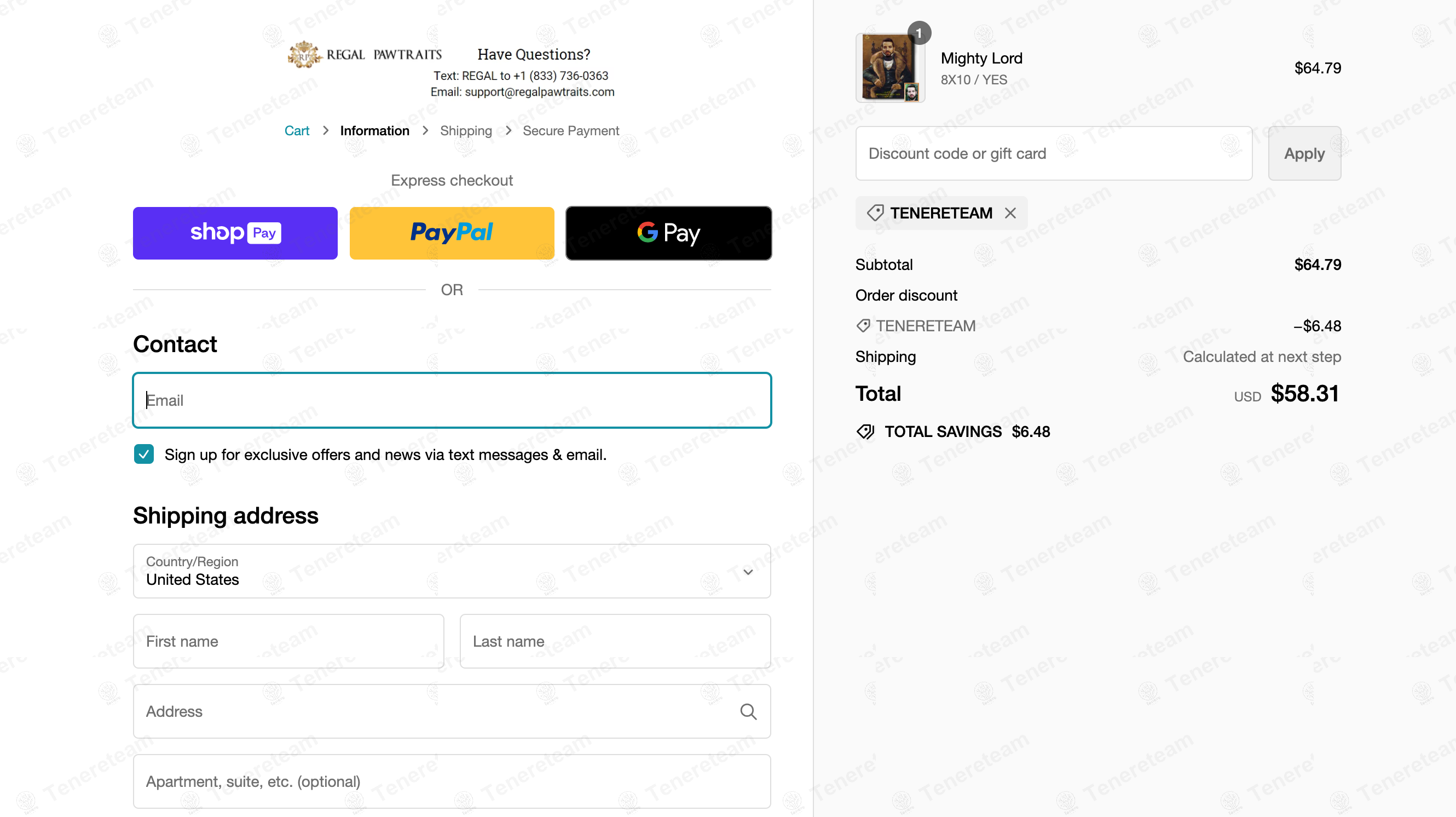Click the address search magnifier icon
The image size is (1456, 817).
(748, 711)
